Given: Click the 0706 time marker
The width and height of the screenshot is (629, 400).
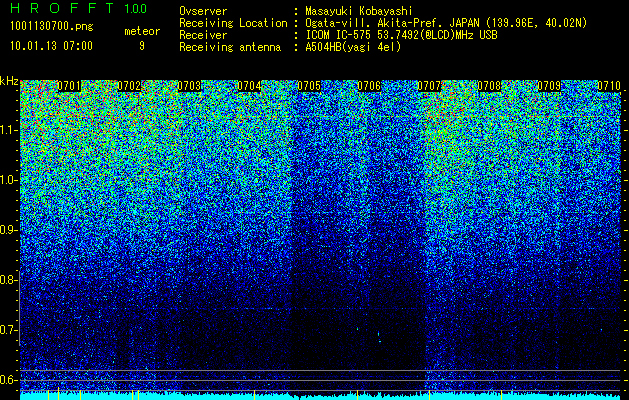Looking at the screenshot, I should [x=369, y=86].
